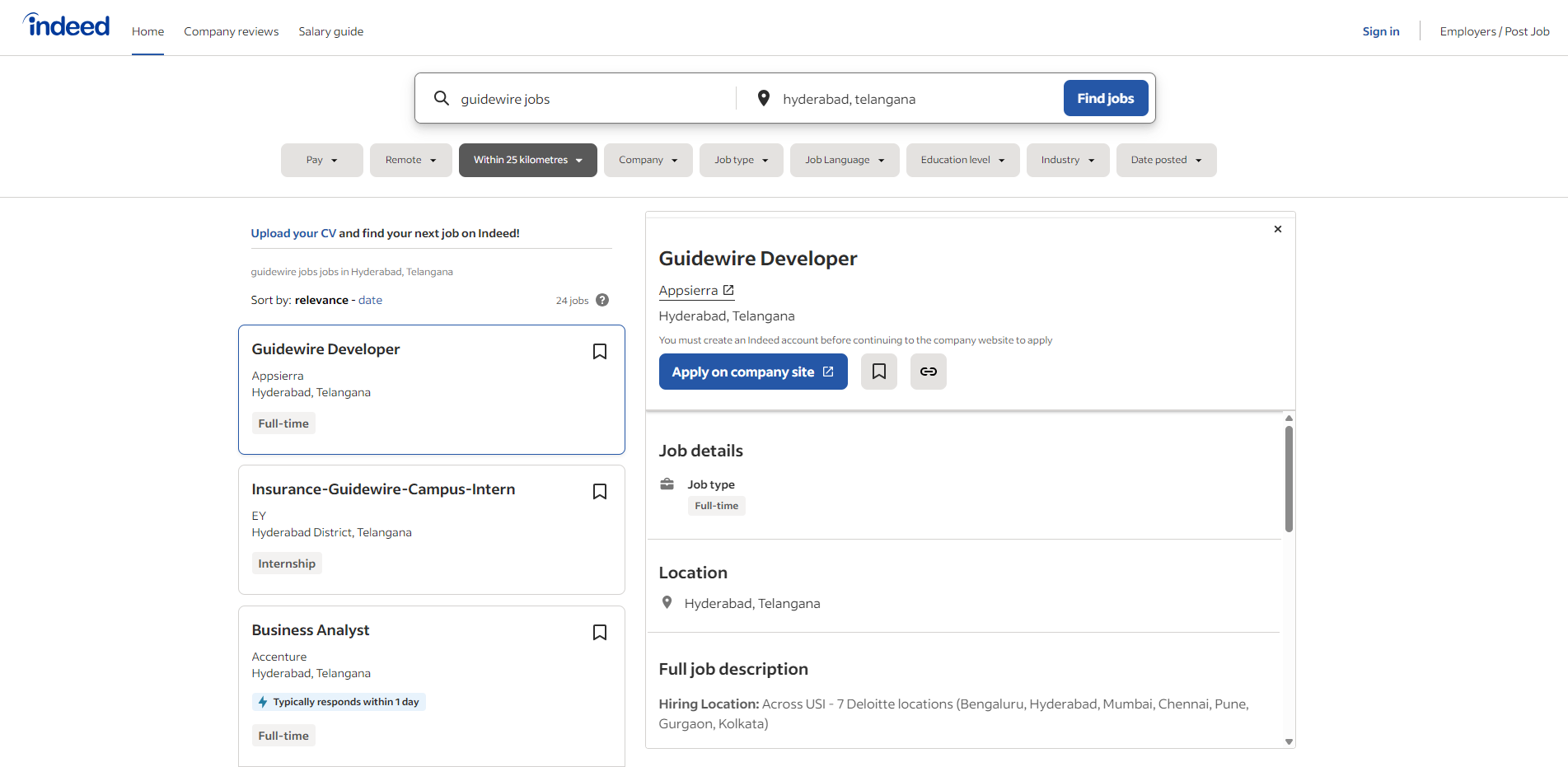
Task: Save job using bookmark button in details pane
Action: tap(878, 372)
